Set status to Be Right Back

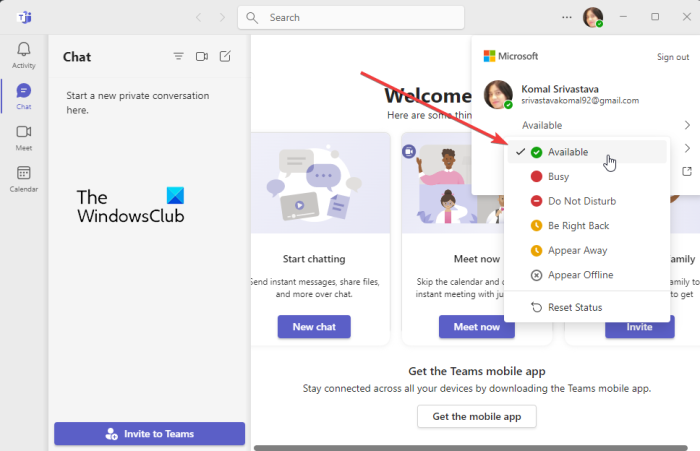(x=587, y=226)
